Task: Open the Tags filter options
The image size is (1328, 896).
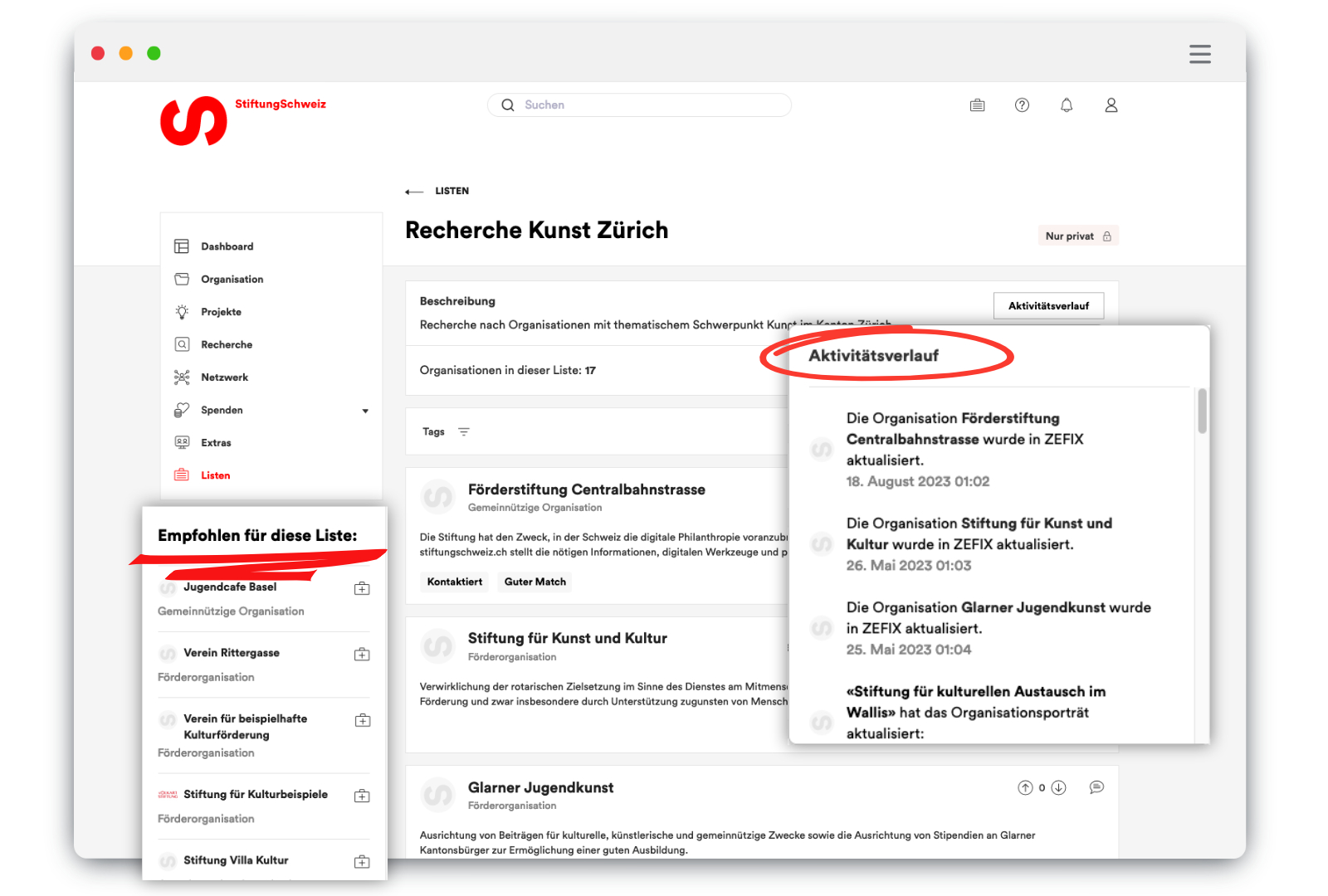Action: pyautogui.click(x=463, y=431)
